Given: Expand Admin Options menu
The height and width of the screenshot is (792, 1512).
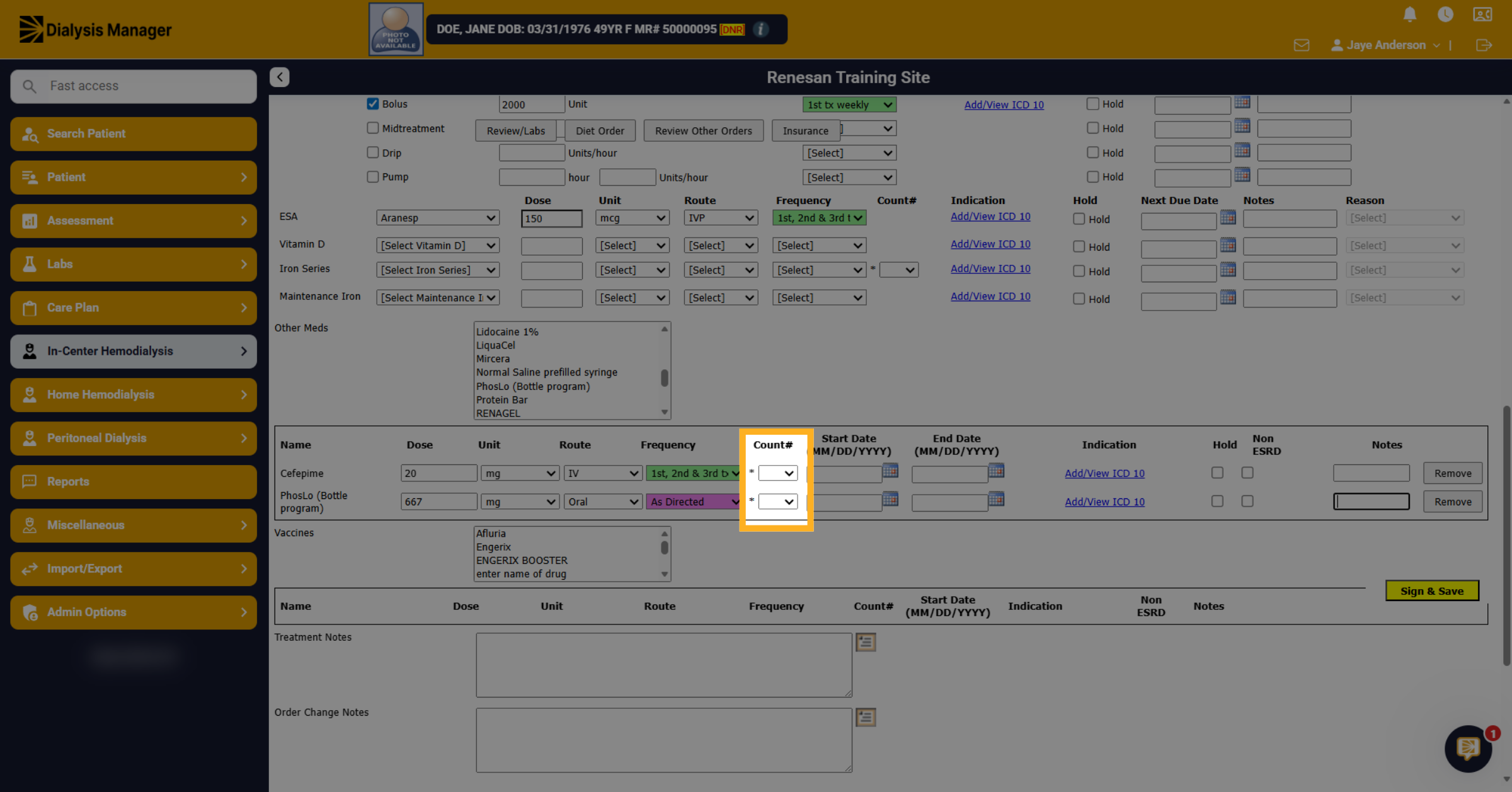Looking at the screenshot, I should click(134, 612).
